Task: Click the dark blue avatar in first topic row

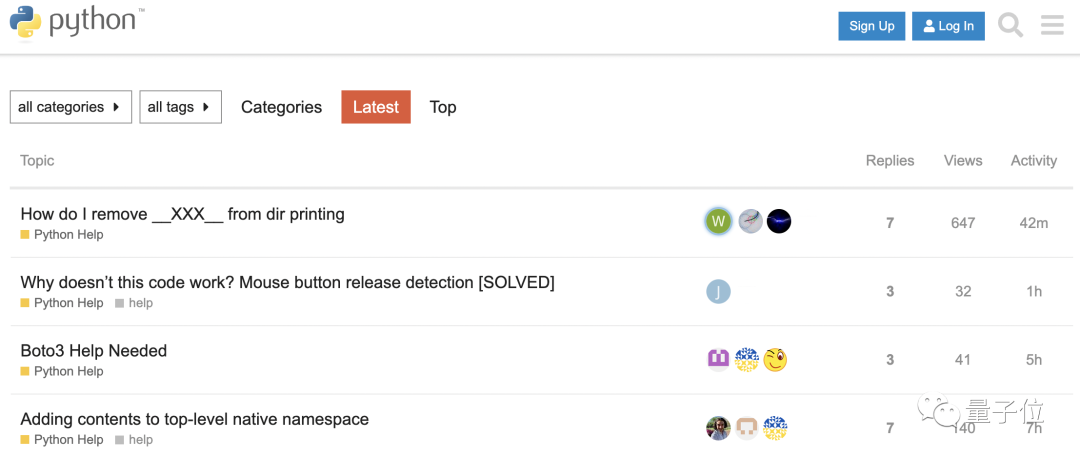Action: tap(779, 222)
